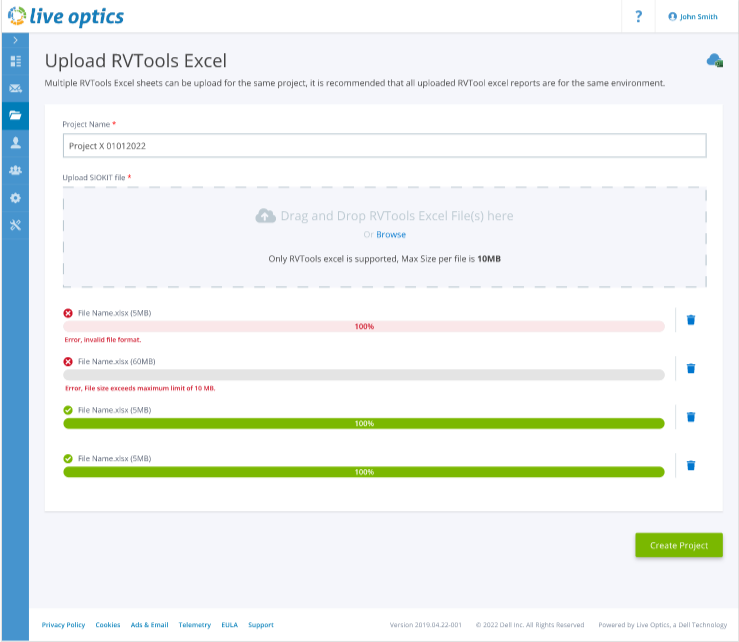Open the mail icon in sidebar

tap(15, 88)
